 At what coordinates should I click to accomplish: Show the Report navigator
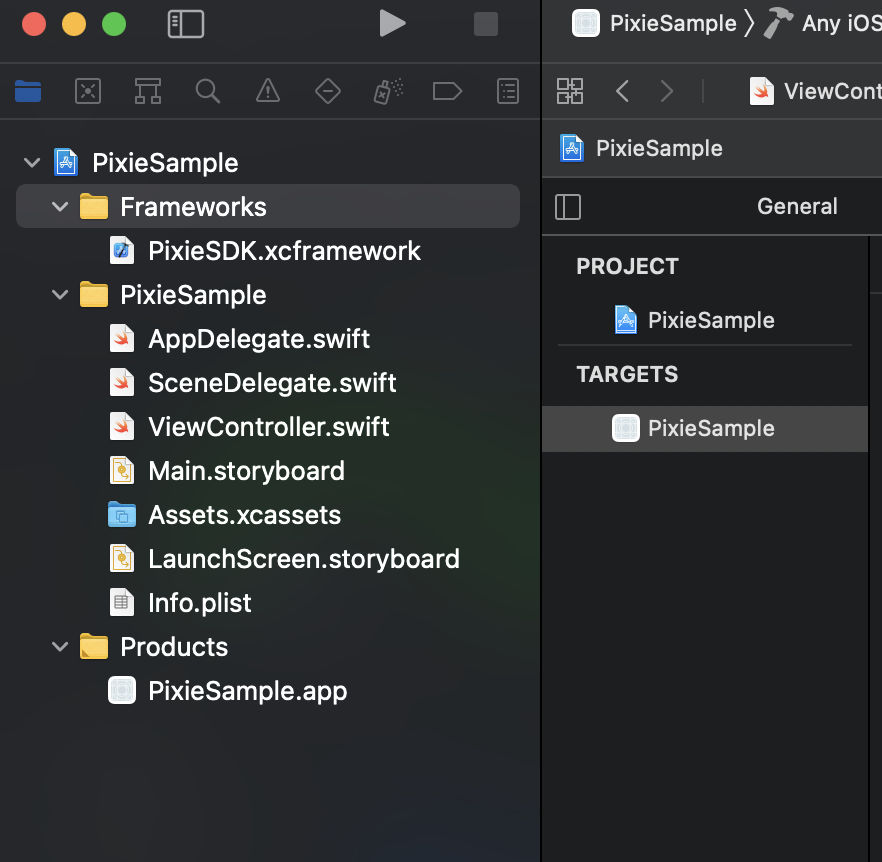click(x=507, y=91)
